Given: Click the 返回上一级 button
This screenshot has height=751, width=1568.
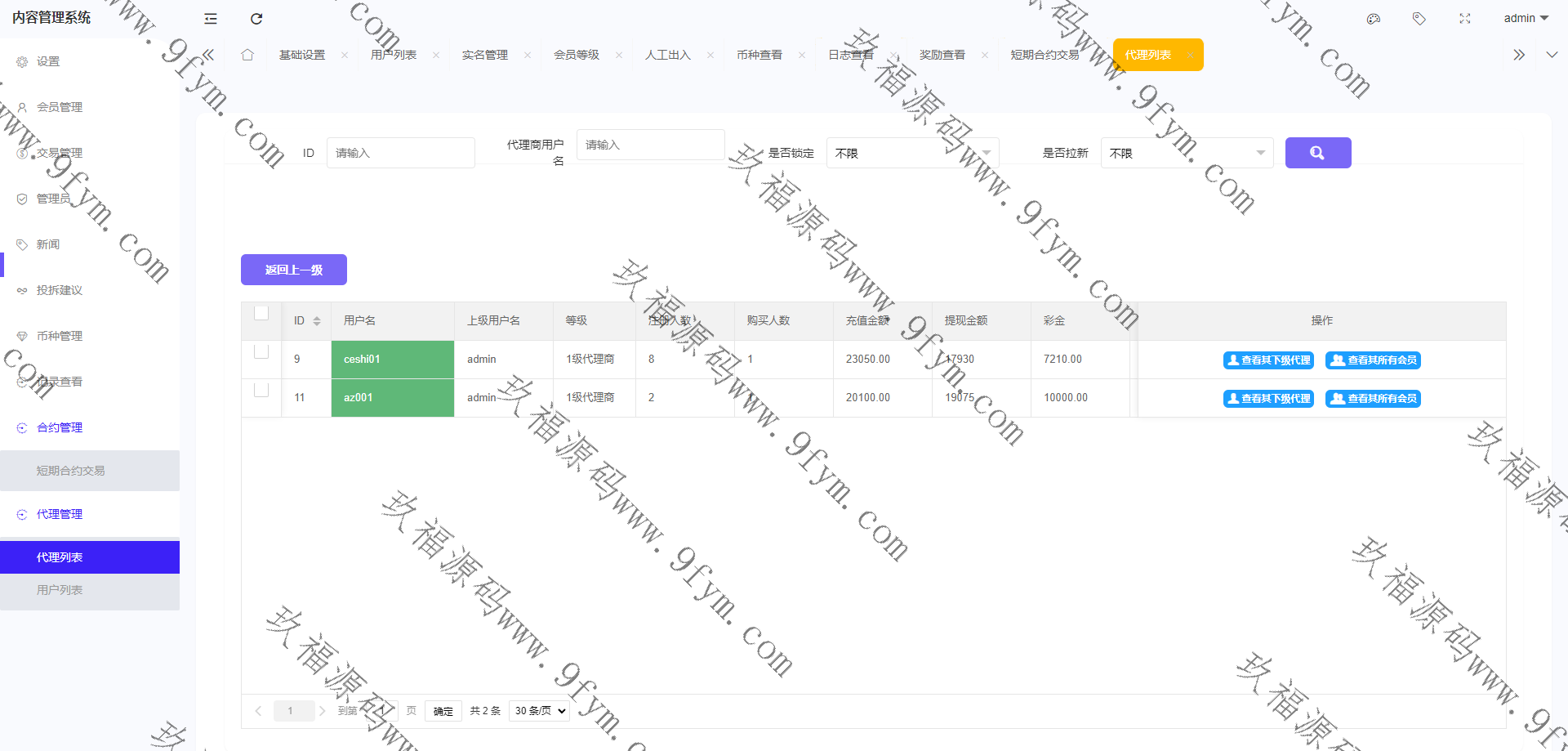Looking at the screenshot, I should click(x=294, y=270).
